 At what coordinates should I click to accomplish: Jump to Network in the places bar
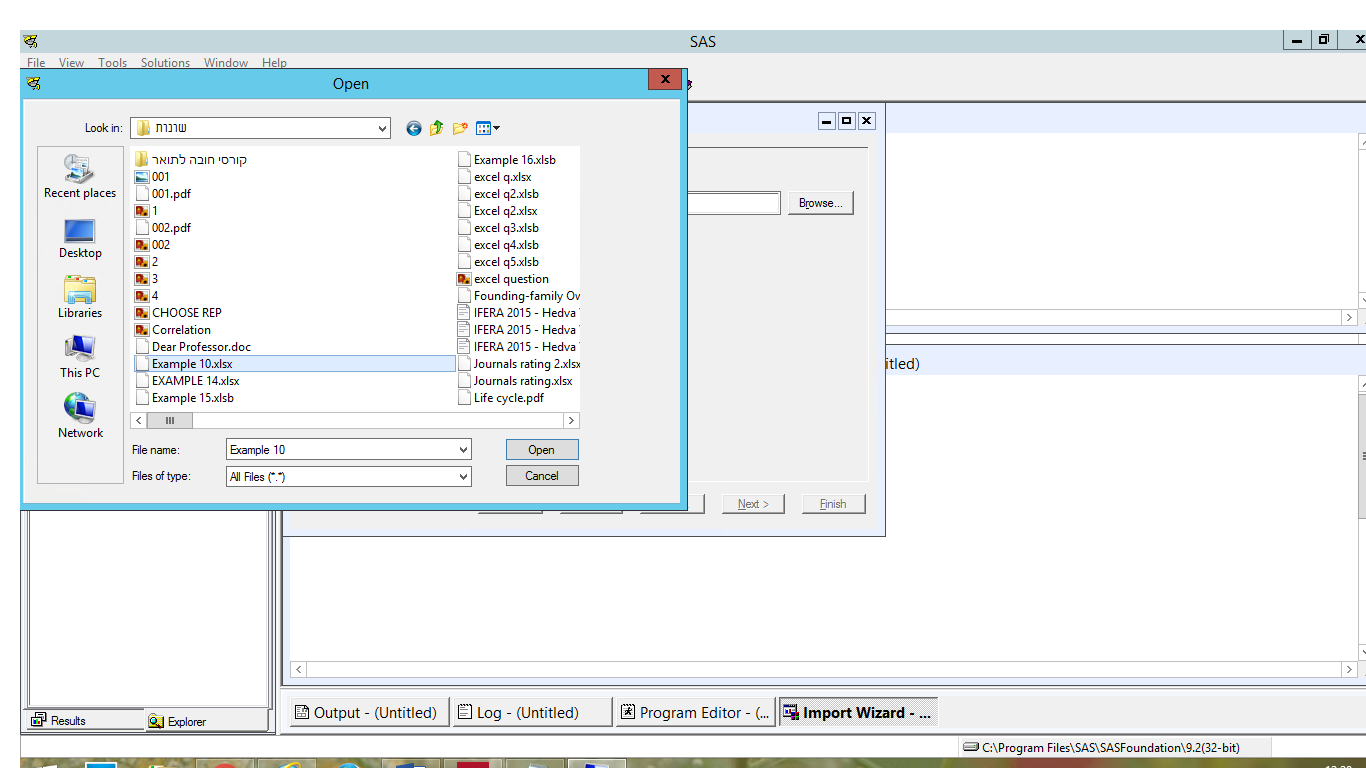tap(80, 417)
